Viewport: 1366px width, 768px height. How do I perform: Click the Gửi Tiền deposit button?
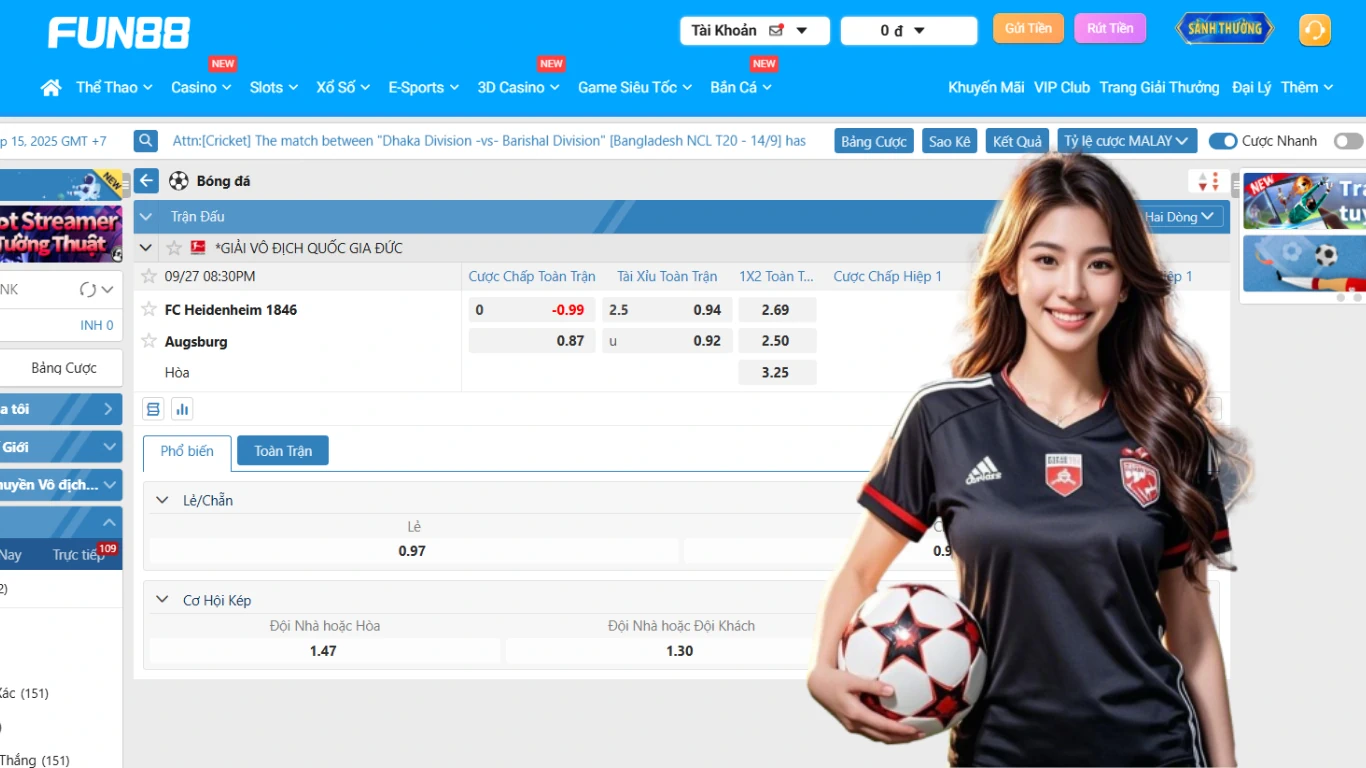pos(1028,28)
